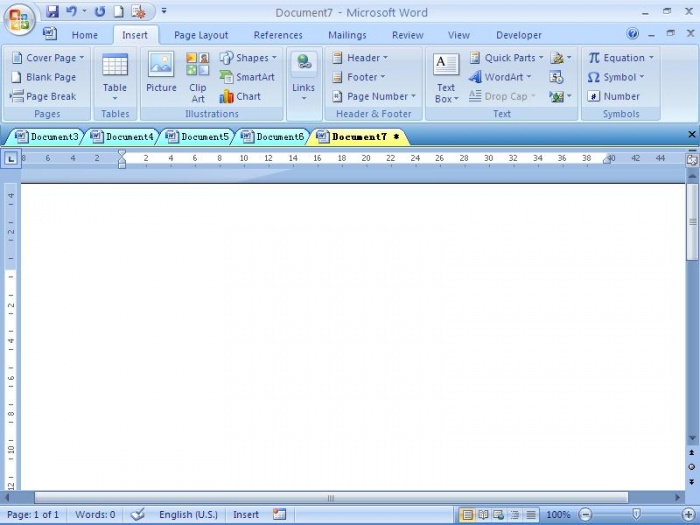Open the Symbol menu
The height and width of the screenshot is (525, 700).
point(616,77)
